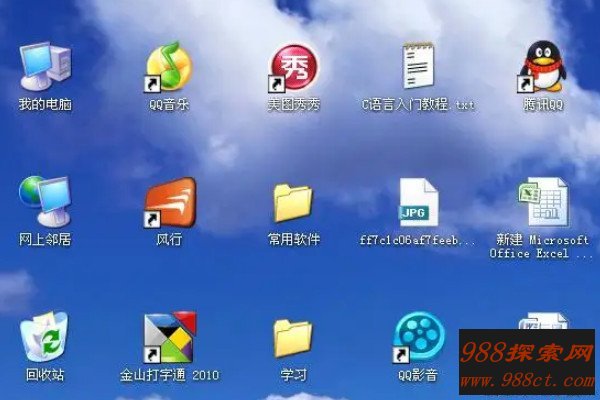The width and height of the screenshot is (600, 400).
Task: Select the 常用软件 folder icon
Action: [293, 202]
